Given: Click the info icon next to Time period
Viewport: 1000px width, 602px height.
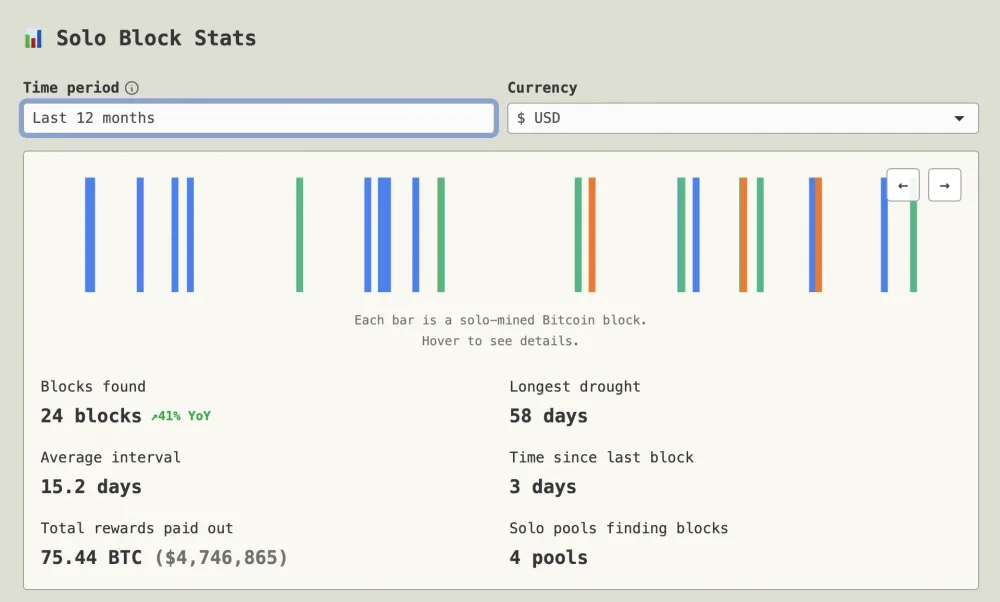Looking at the screenshot, I should click(x=132, y=88).
